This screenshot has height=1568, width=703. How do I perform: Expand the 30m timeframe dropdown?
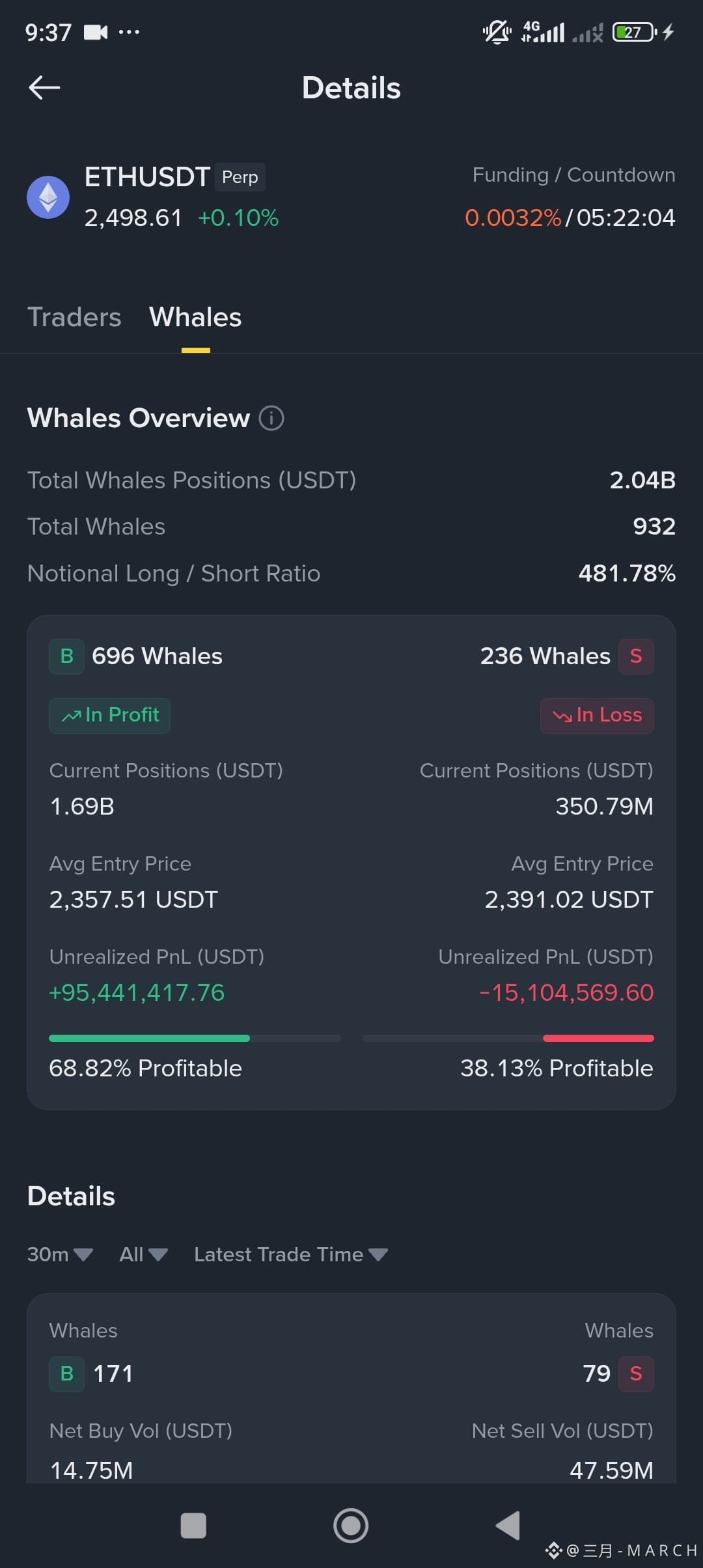pyautogui.click(x=60, y=1254)
